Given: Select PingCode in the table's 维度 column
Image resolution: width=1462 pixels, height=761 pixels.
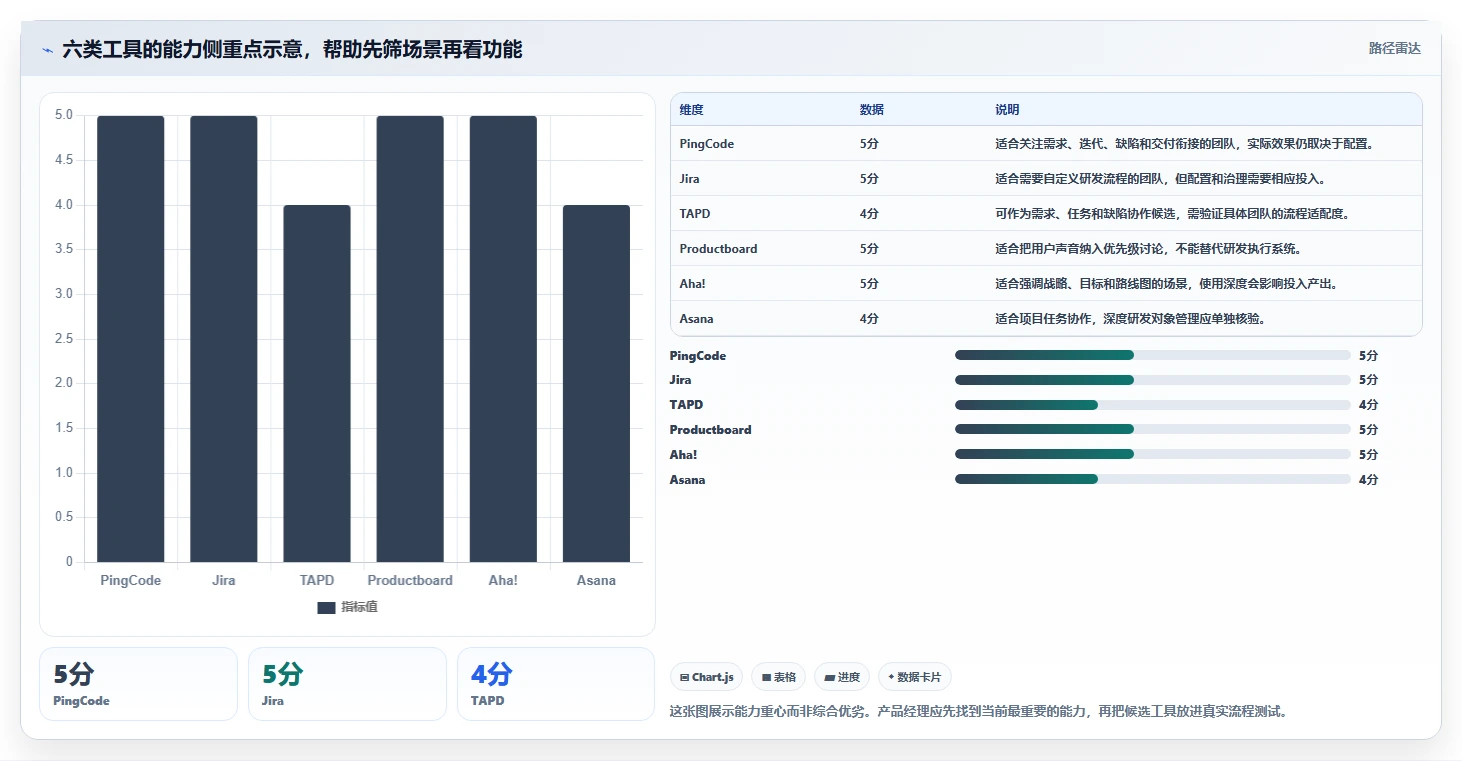Looking at the screenshot, I should (x=706, y=144).
